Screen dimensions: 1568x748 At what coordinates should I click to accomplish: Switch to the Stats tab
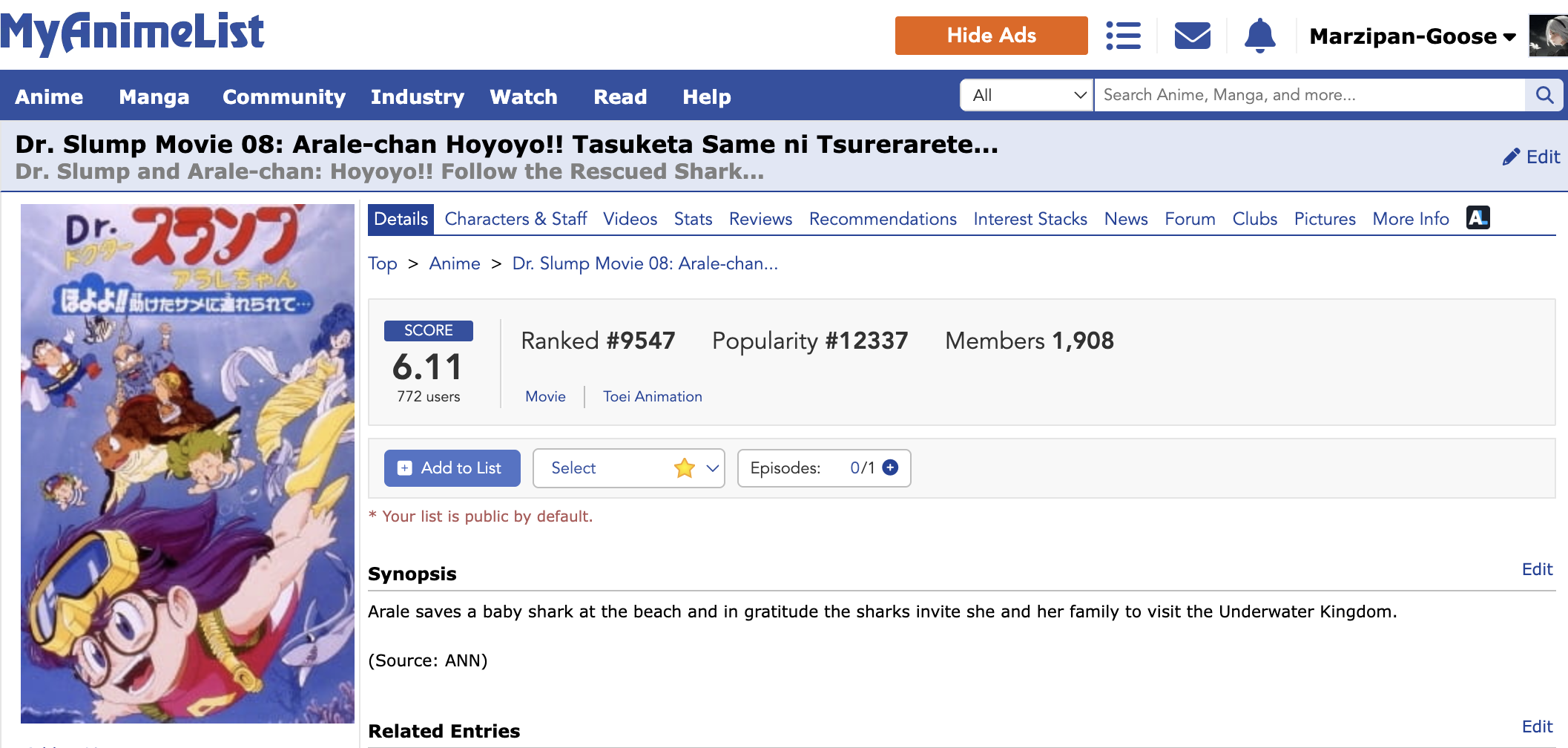coord(694,219)
